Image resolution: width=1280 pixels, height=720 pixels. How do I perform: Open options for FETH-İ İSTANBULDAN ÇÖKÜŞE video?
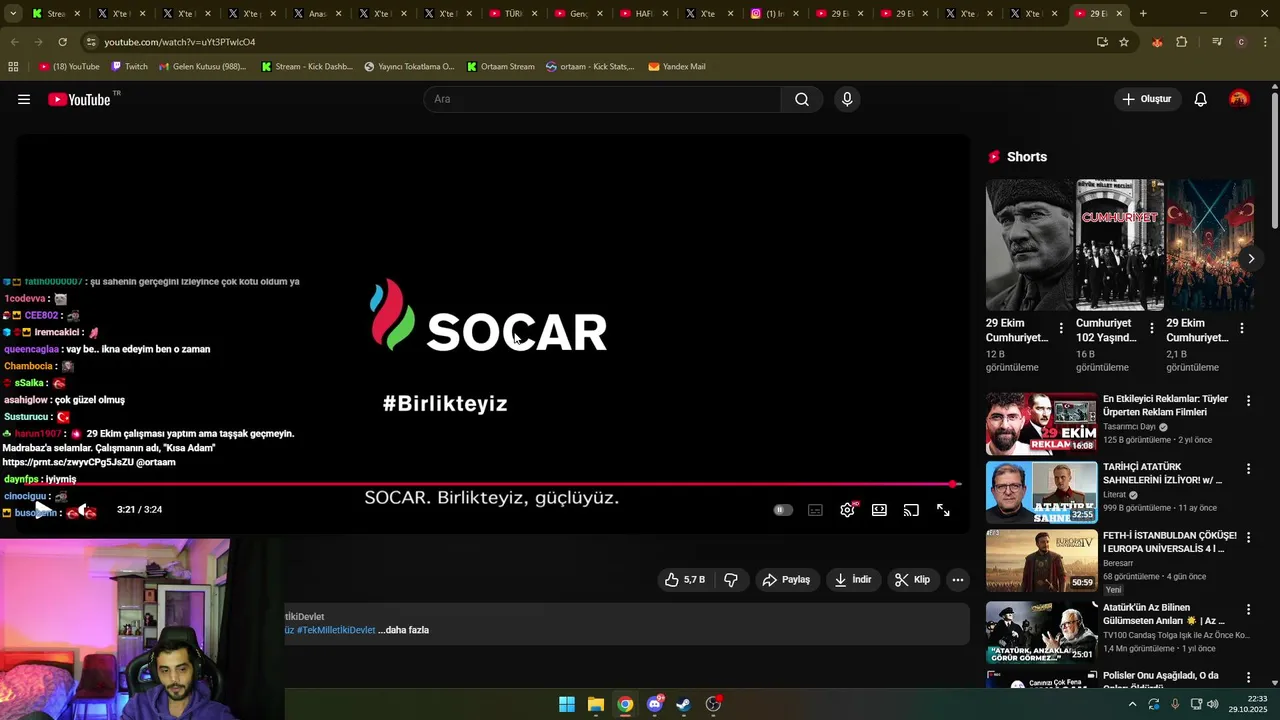click(1248, 537)
